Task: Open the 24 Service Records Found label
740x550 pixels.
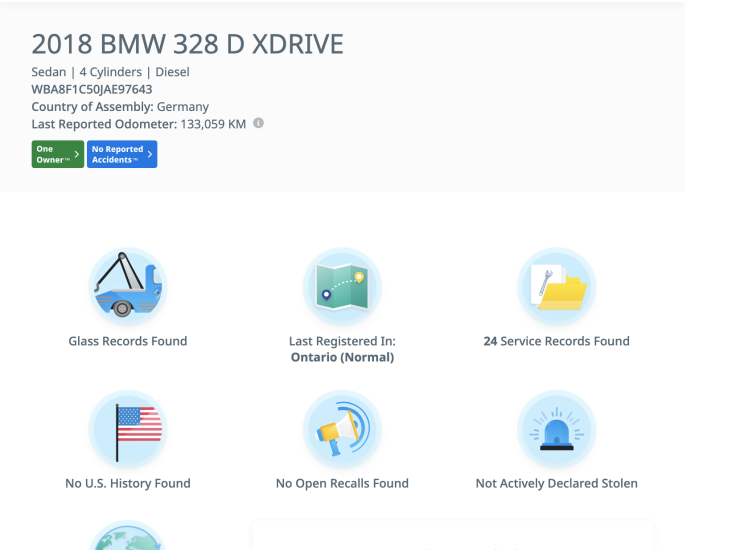Action: click(556, 341)
